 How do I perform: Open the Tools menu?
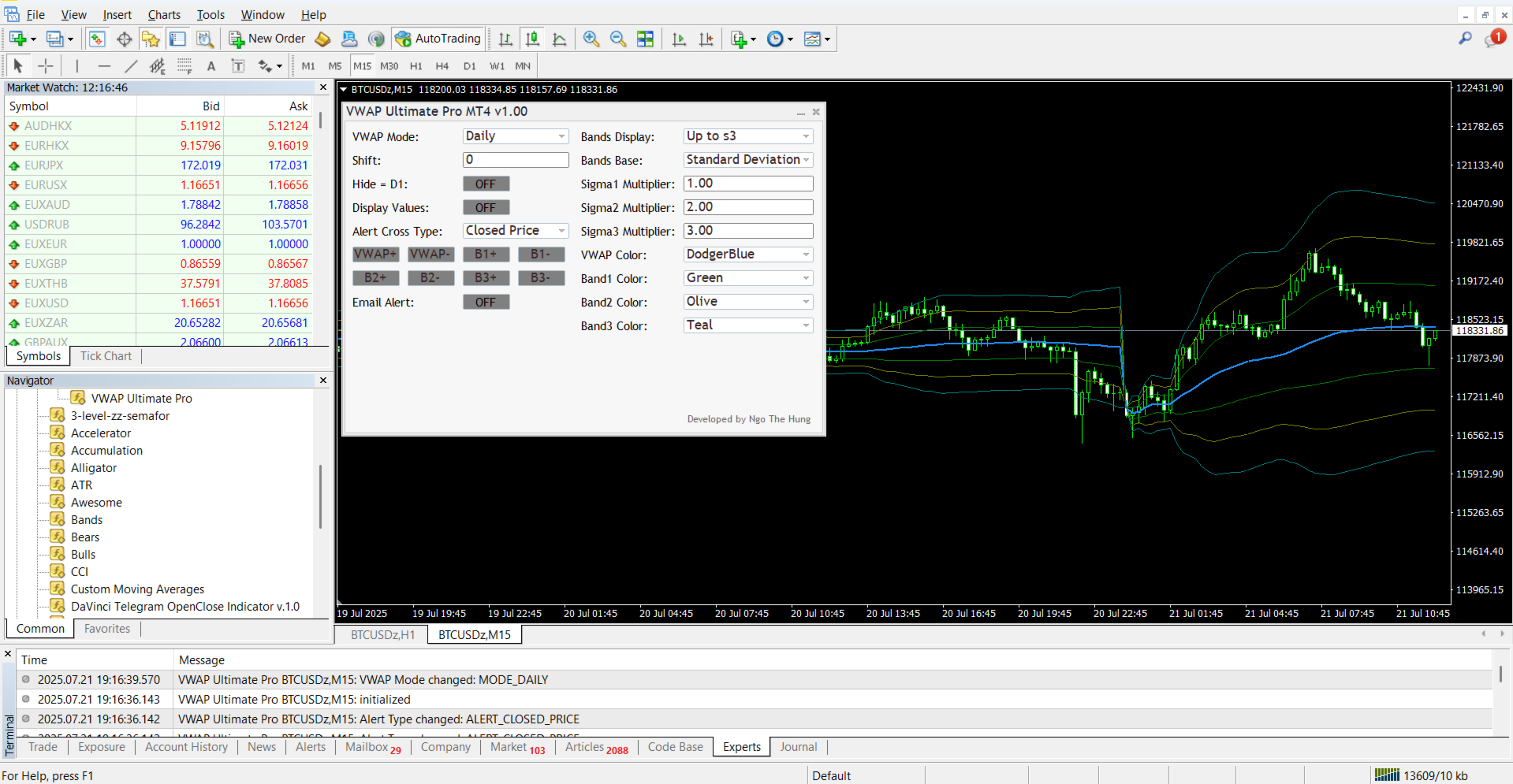tap(211, 15)
